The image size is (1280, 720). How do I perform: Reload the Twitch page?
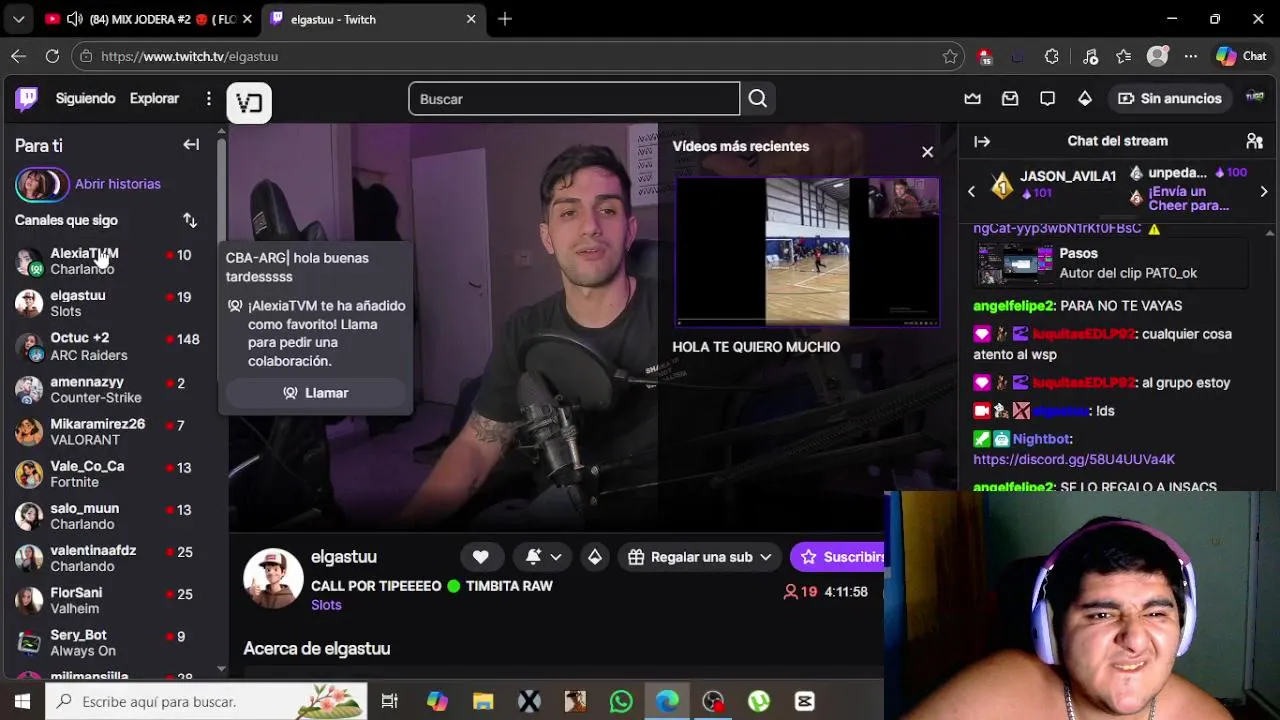tap(52, 56)
